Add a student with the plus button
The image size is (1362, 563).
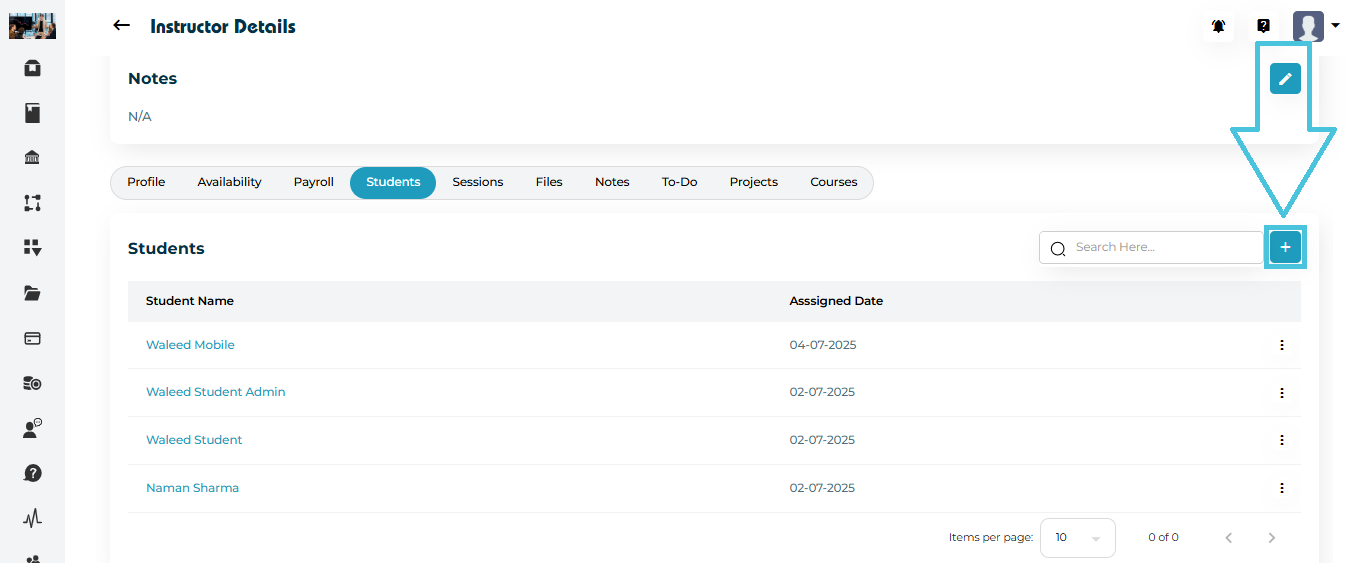[1285, 247]
